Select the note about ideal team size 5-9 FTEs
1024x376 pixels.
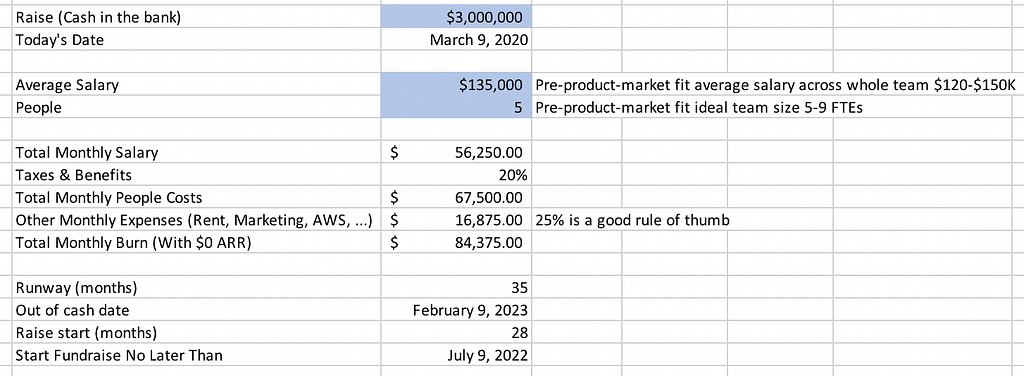pos(698,108)
